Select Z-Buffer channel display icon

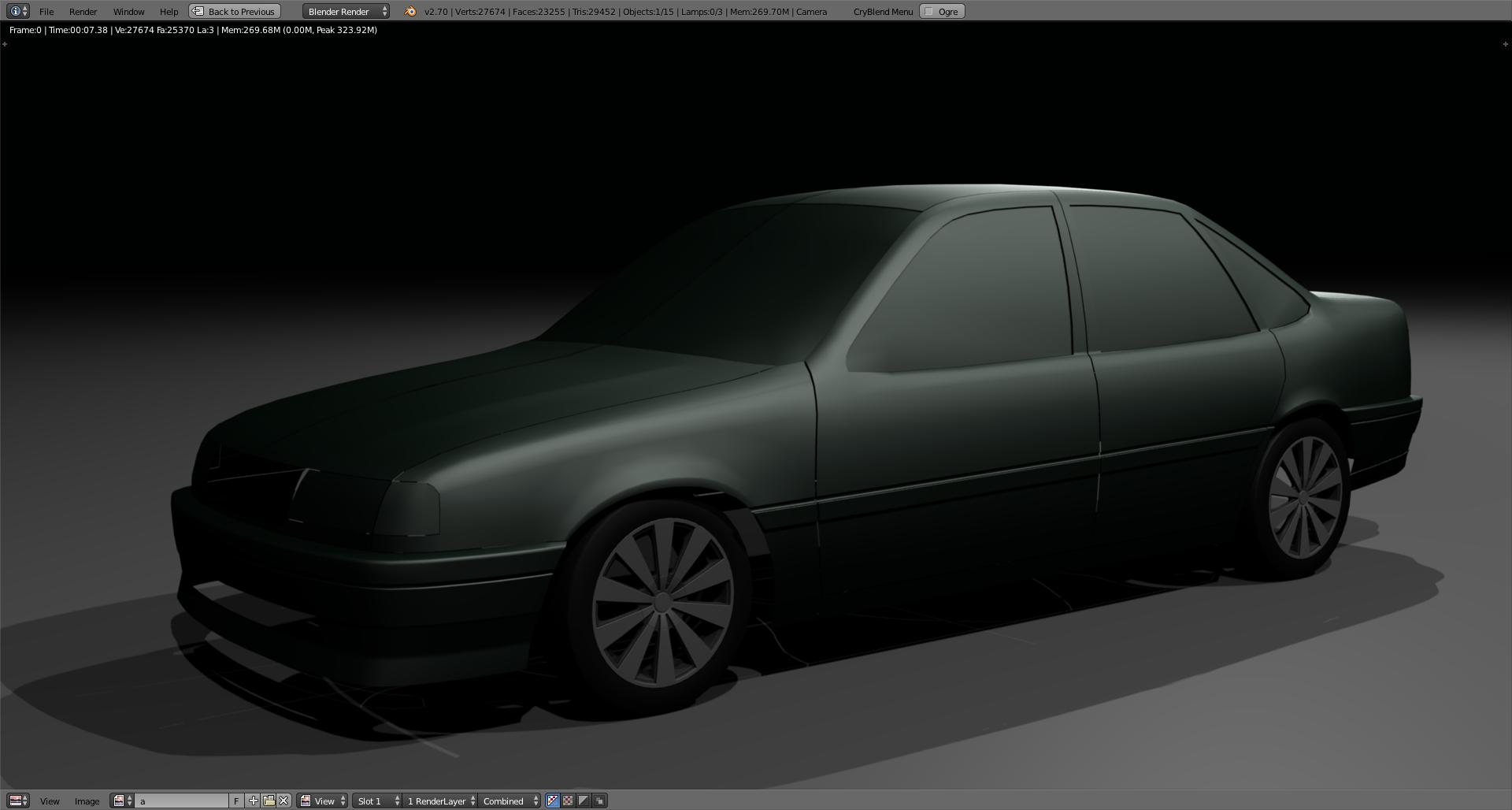coord(599,801)
